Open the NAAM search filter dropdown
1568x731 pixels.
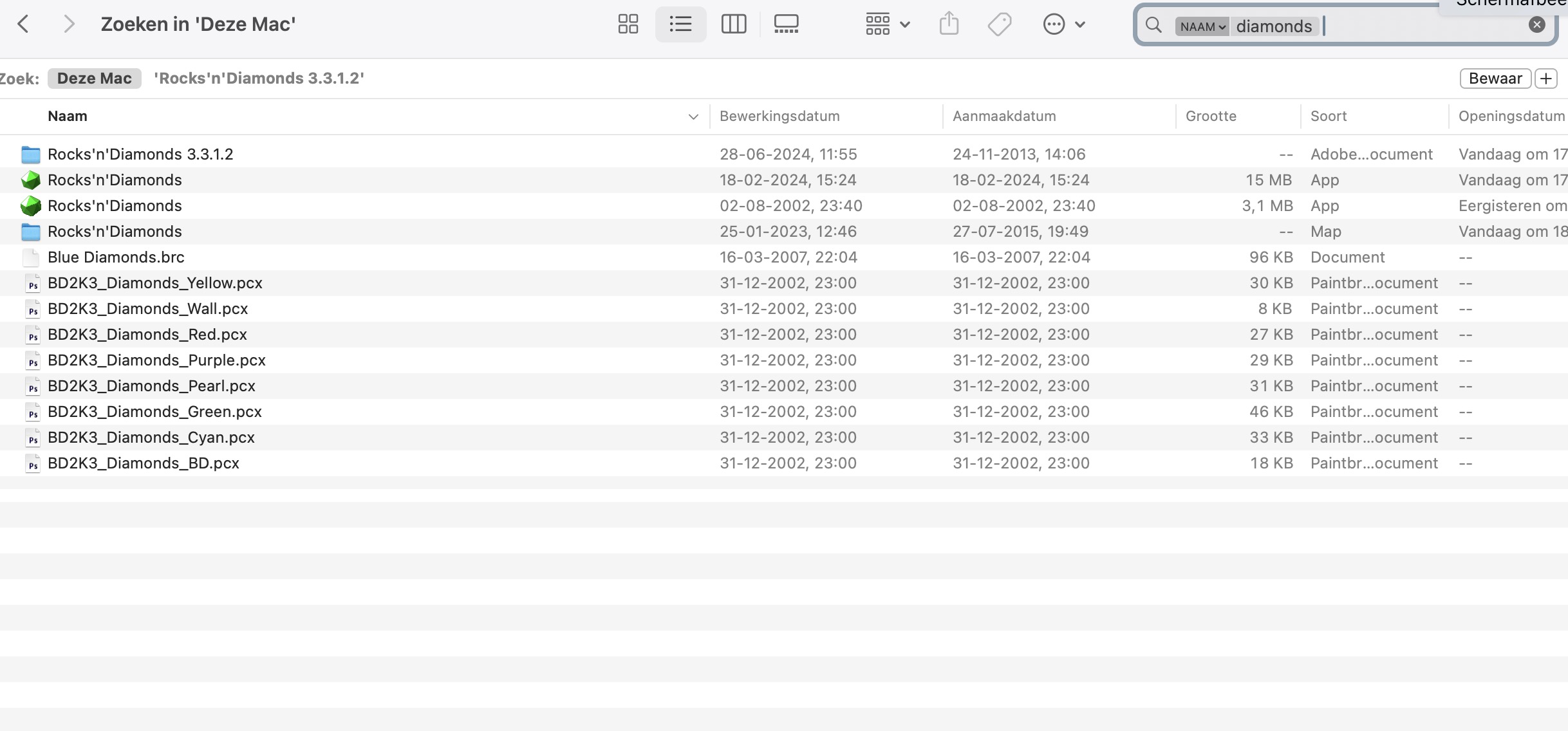(1202, 26)
